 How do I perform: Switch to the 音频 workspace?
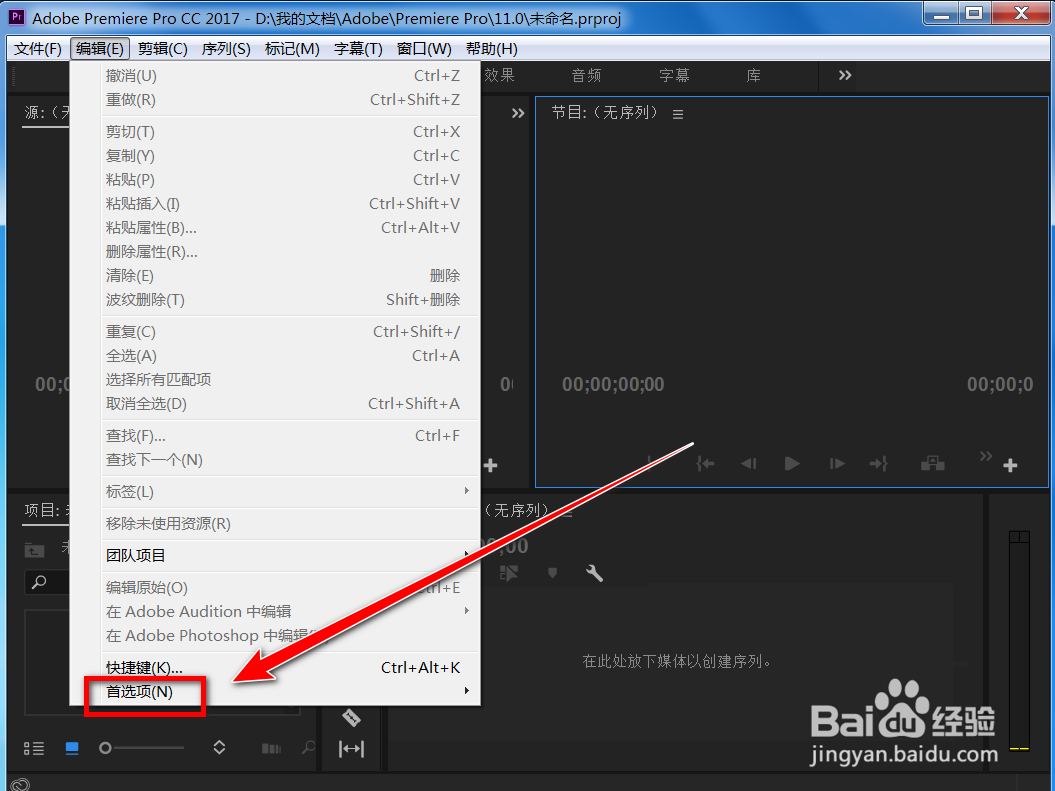(x=586, y=75)
